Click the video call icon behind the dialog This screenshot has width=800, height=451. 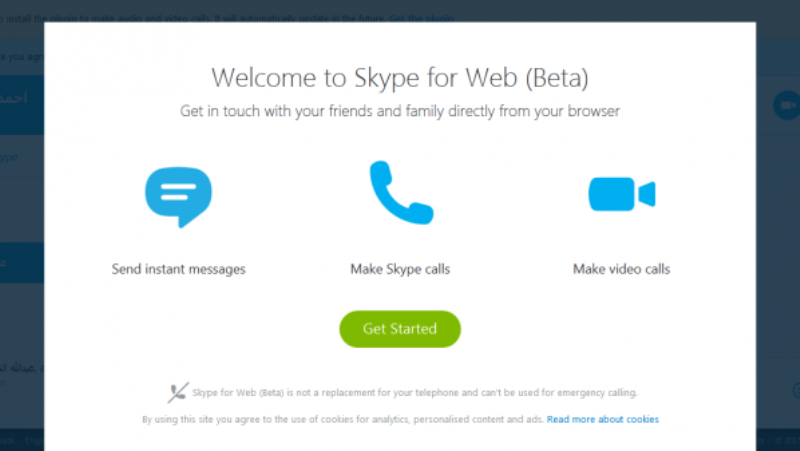pyautogui.click(x=786, y=105)
